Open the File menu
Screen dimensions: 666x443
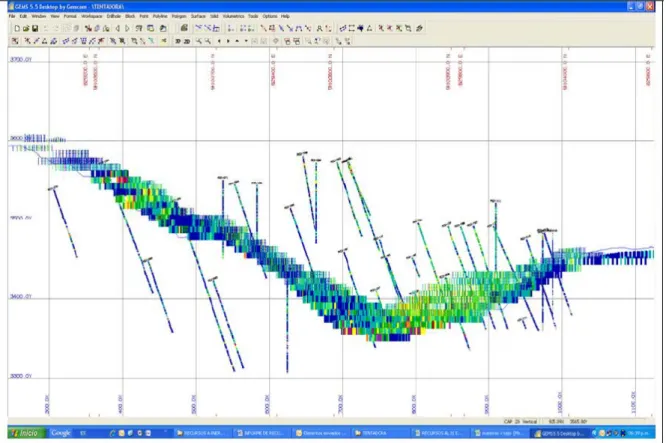[12, 16]
